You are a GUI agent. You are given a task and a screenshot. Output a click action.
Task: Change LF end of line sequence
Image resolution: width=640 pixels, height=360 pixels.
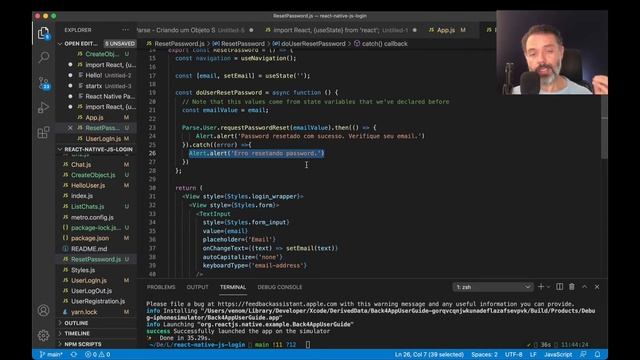point(533,354)
